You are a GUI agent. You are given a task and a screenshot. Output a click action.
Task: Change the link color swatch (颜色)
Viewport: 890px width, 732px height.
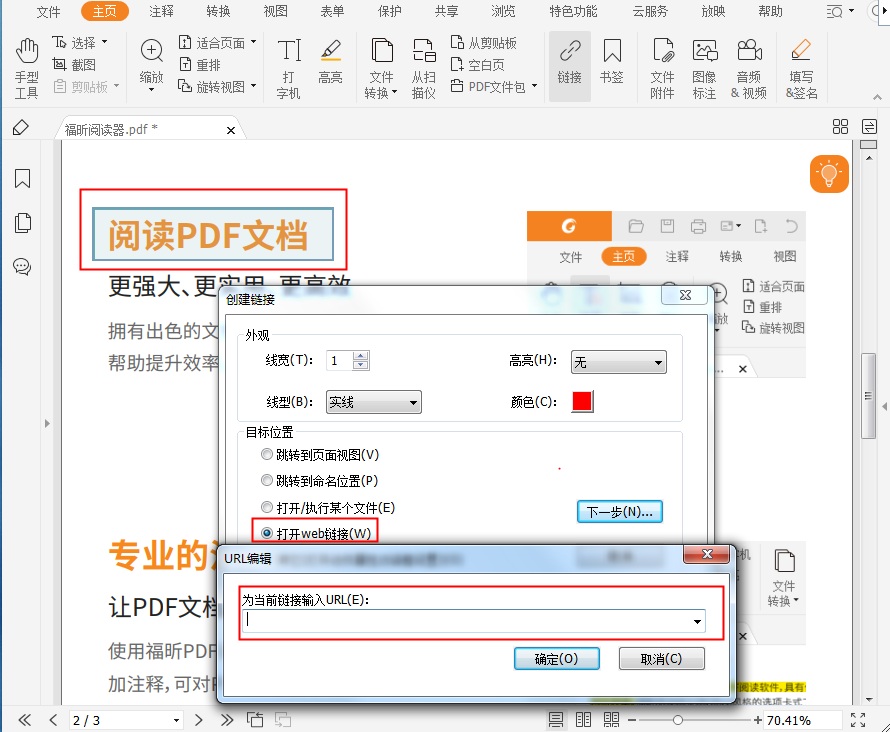click(x=581, y=401)
